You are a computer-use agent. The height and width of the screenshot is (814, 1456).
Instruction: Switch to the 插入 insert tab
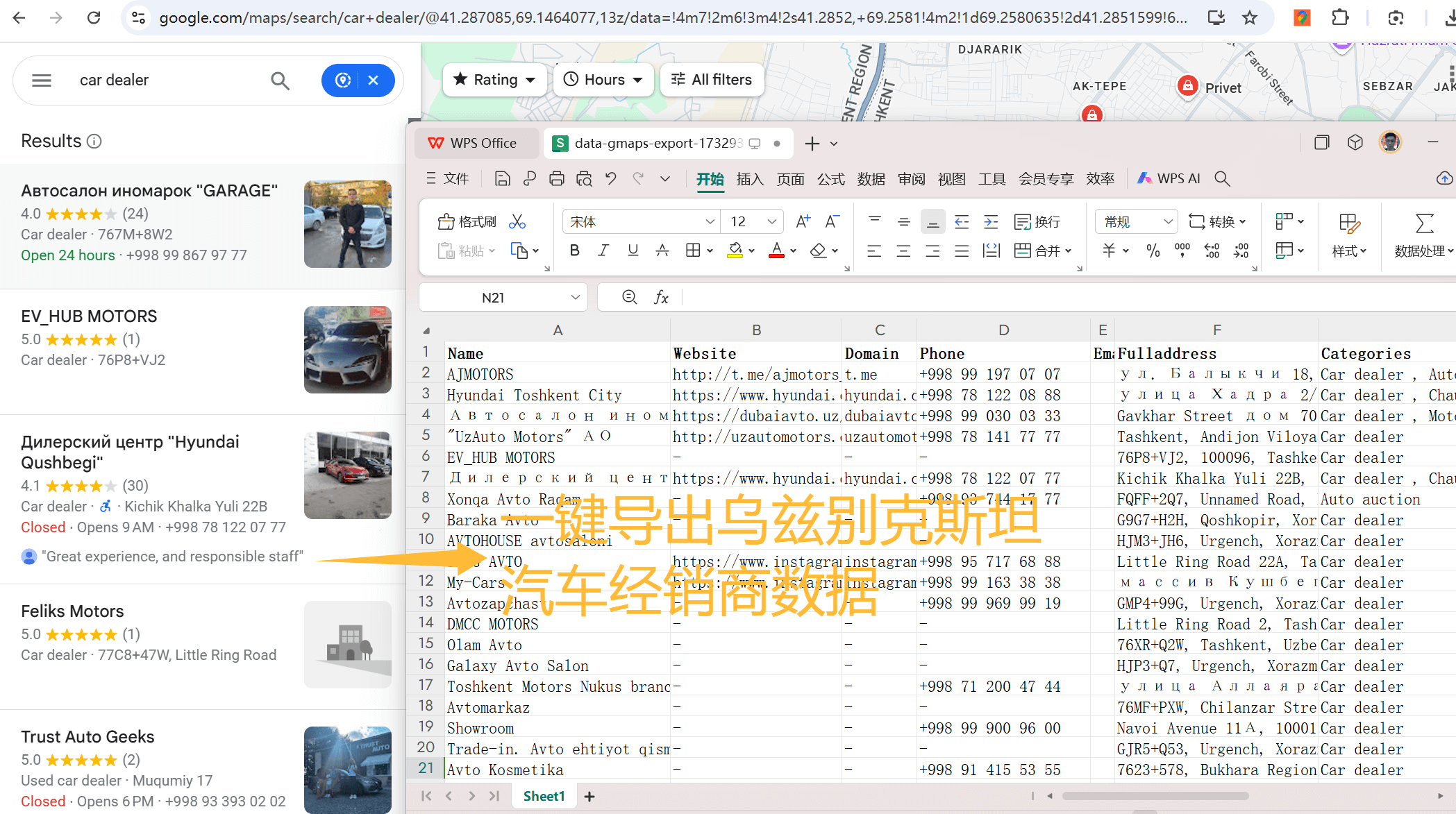(x=750, y=179)
